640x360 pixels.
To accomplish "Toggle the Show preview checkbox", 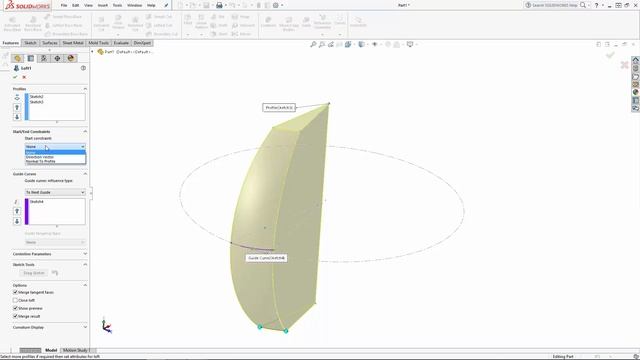I will [x=15, y=308].
